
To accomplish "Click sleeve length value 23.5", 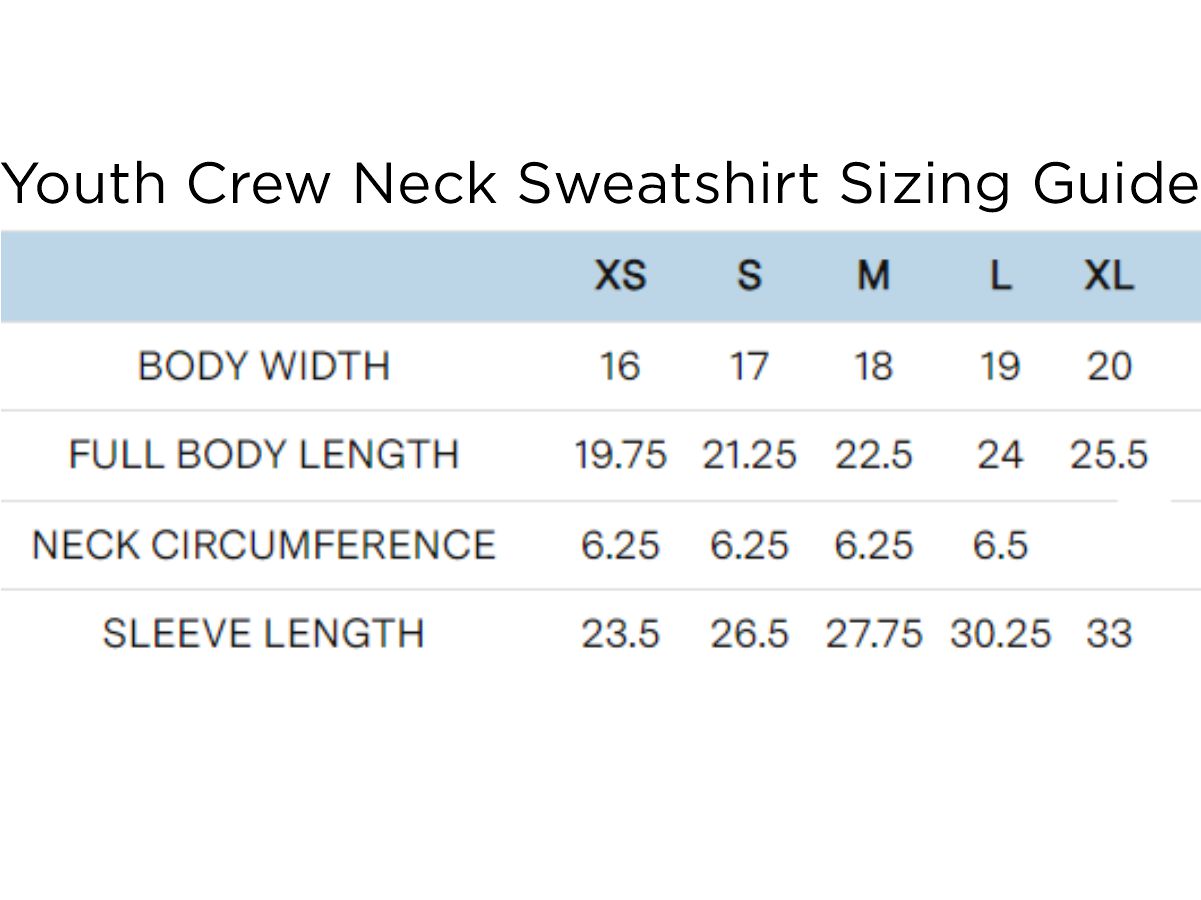I will pyautogui.click(x=620, y=634).
